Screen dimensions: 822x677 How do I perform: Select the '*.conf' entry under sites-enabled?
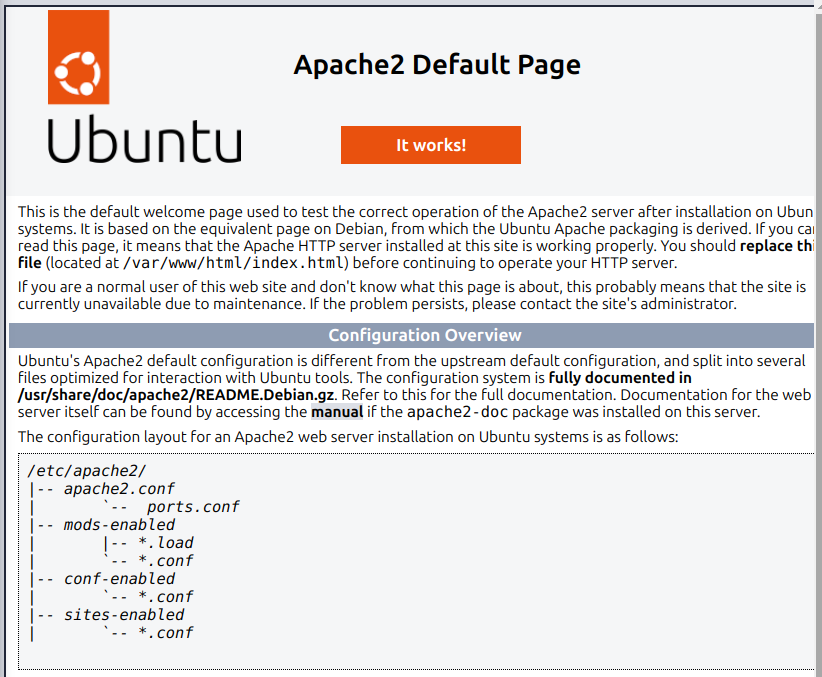168,632
